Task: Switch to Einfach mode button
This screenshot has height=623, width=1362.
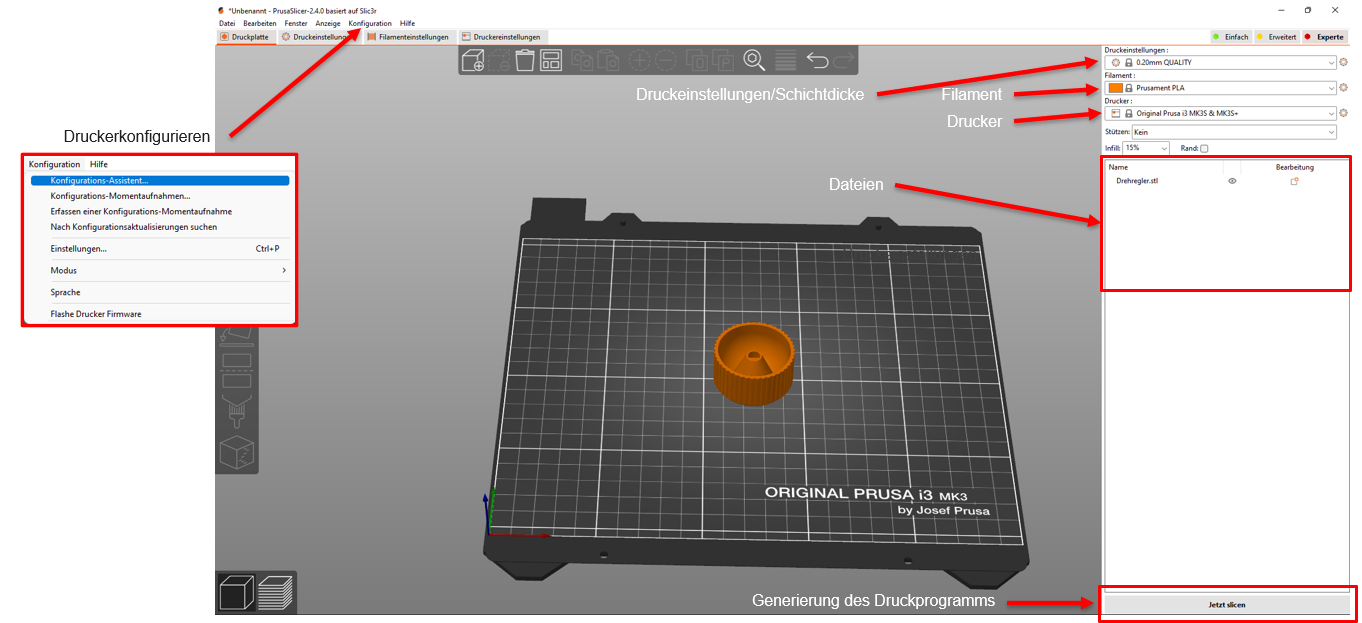Action: coord(1230,37)
